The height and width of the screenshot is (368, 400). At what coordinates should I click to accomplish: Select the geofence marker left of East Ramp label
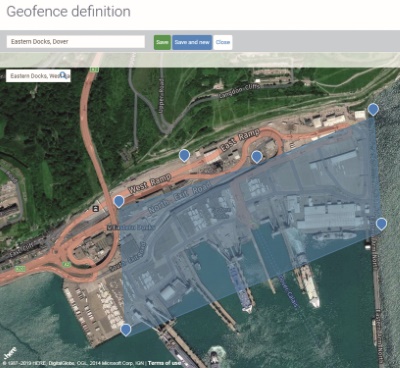click(184, 155)
